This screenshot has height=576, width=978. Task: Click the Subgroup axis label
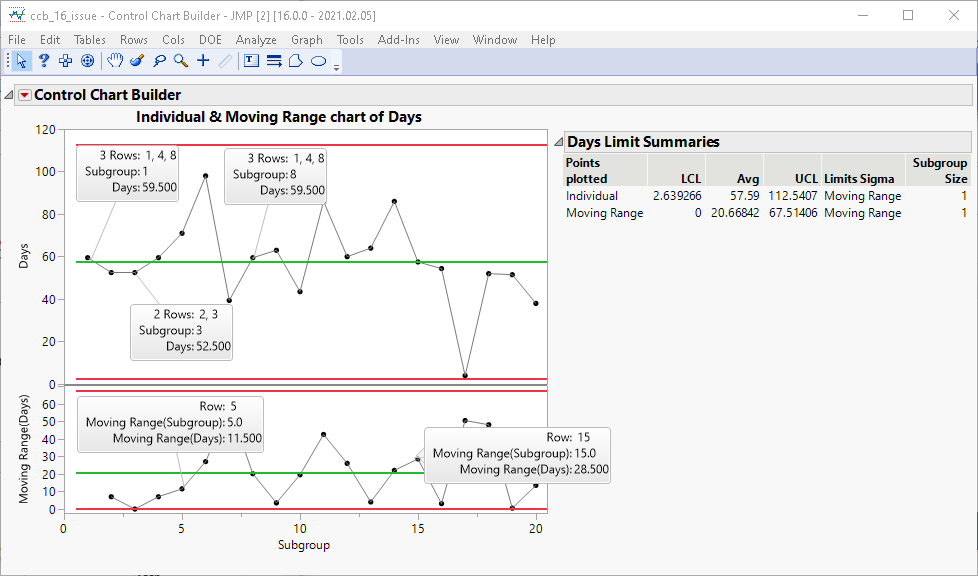pos(303,545)
